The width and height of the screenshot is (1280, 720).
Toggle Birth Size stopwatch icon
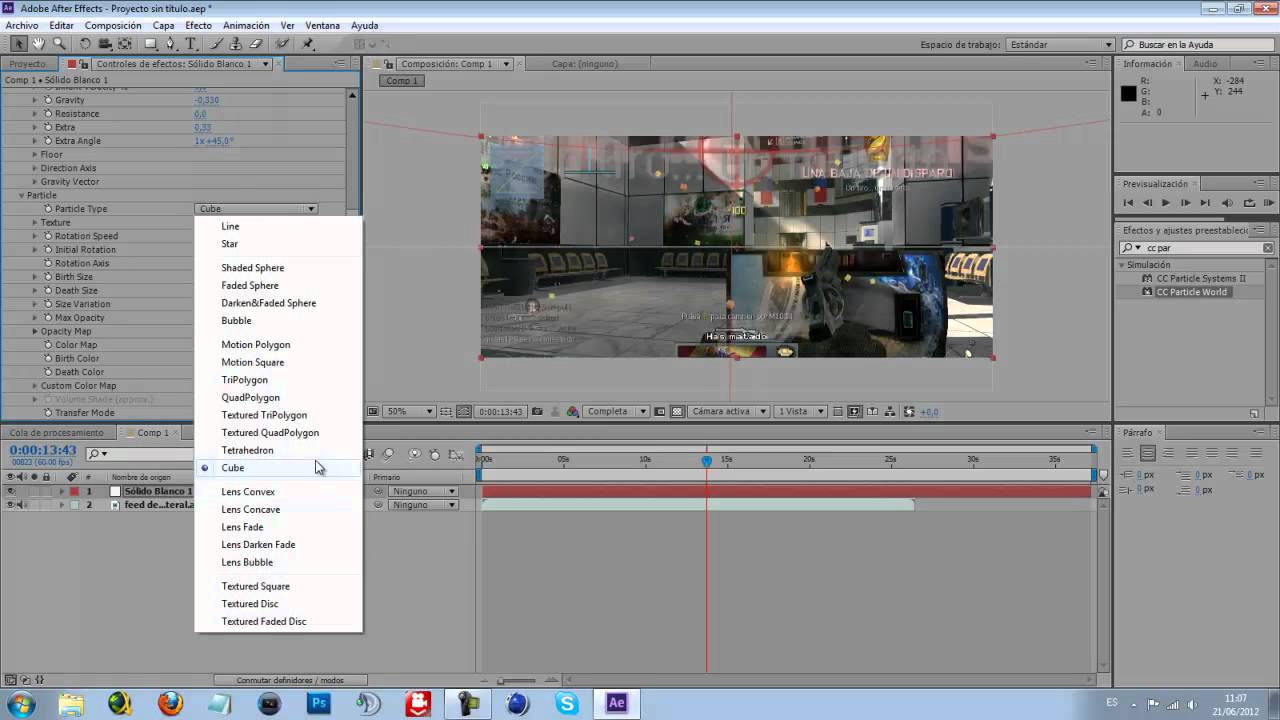47,277
